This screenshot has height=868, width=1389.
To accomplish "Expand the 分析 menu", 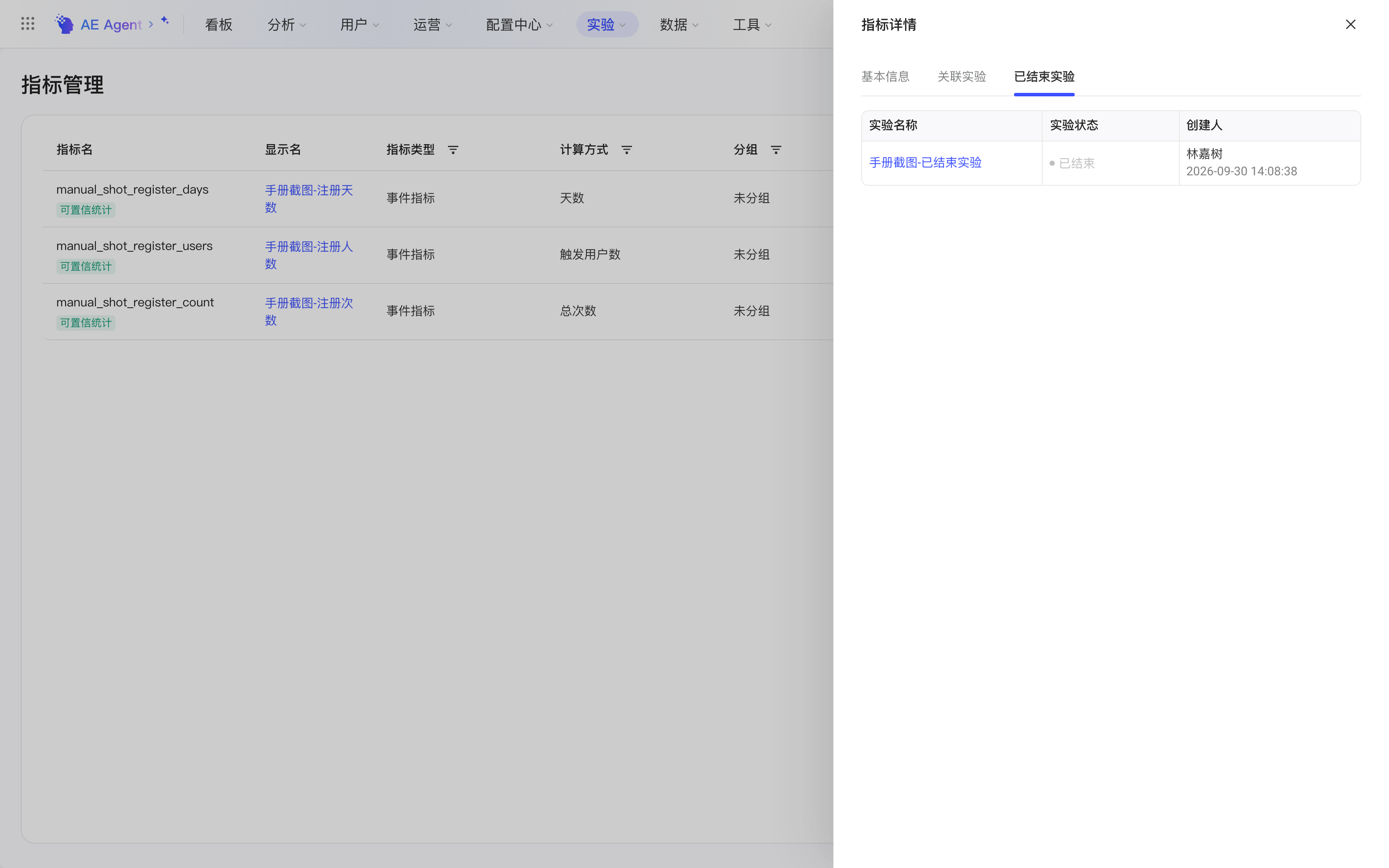I will (286, 25).
